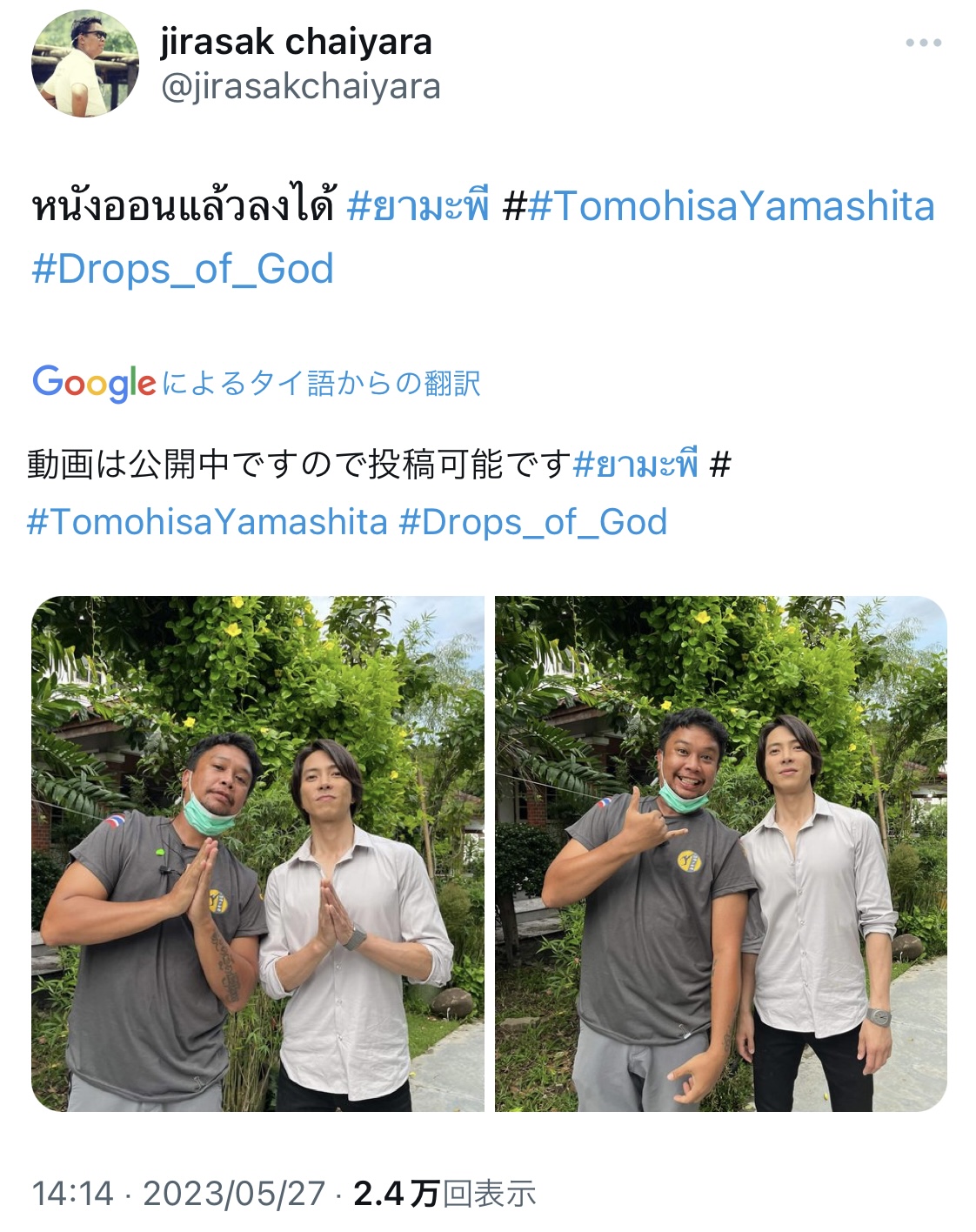Open #Drops_of_God hashtag in translated text
976x1232 pixels.
coord(533,521)
